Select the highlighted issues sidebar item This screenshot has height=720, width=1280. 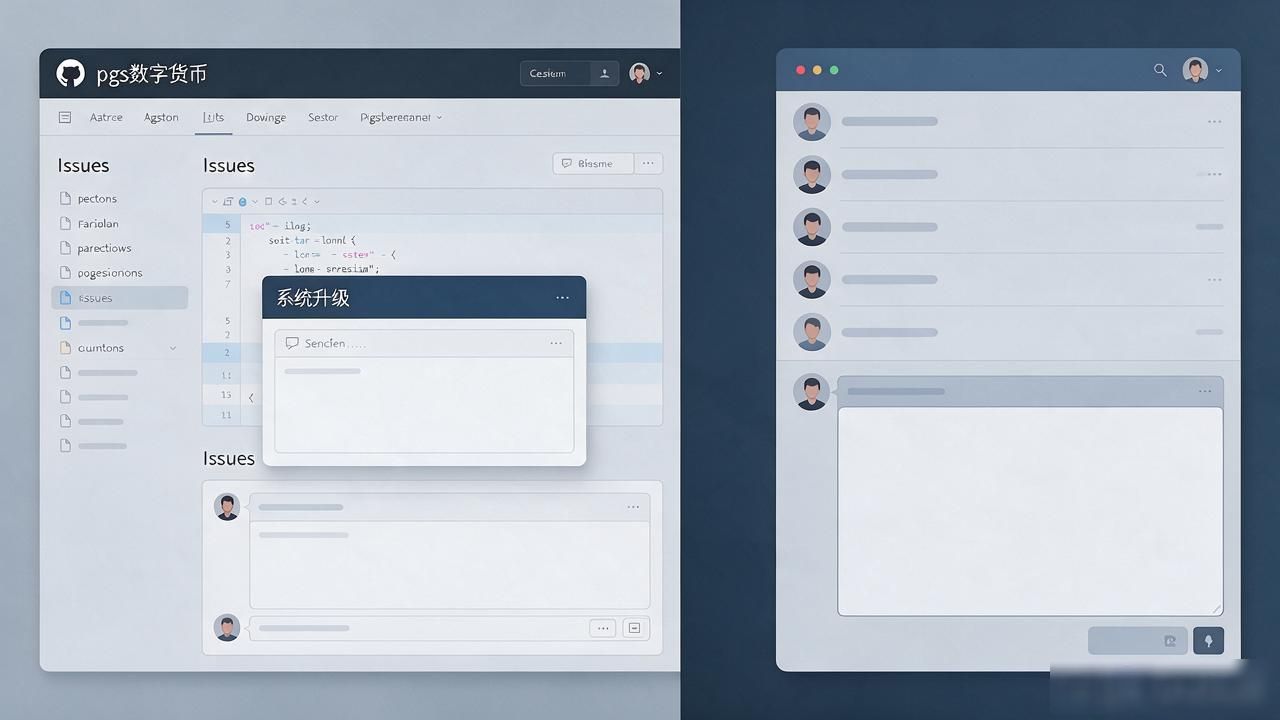click(119, 298)
